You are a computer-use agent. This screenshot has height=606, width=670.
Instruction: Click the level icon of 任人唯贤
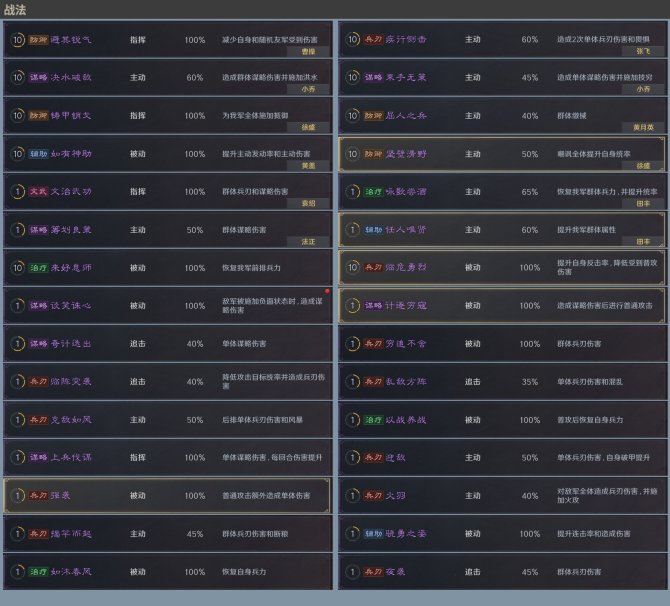(352, 230)
